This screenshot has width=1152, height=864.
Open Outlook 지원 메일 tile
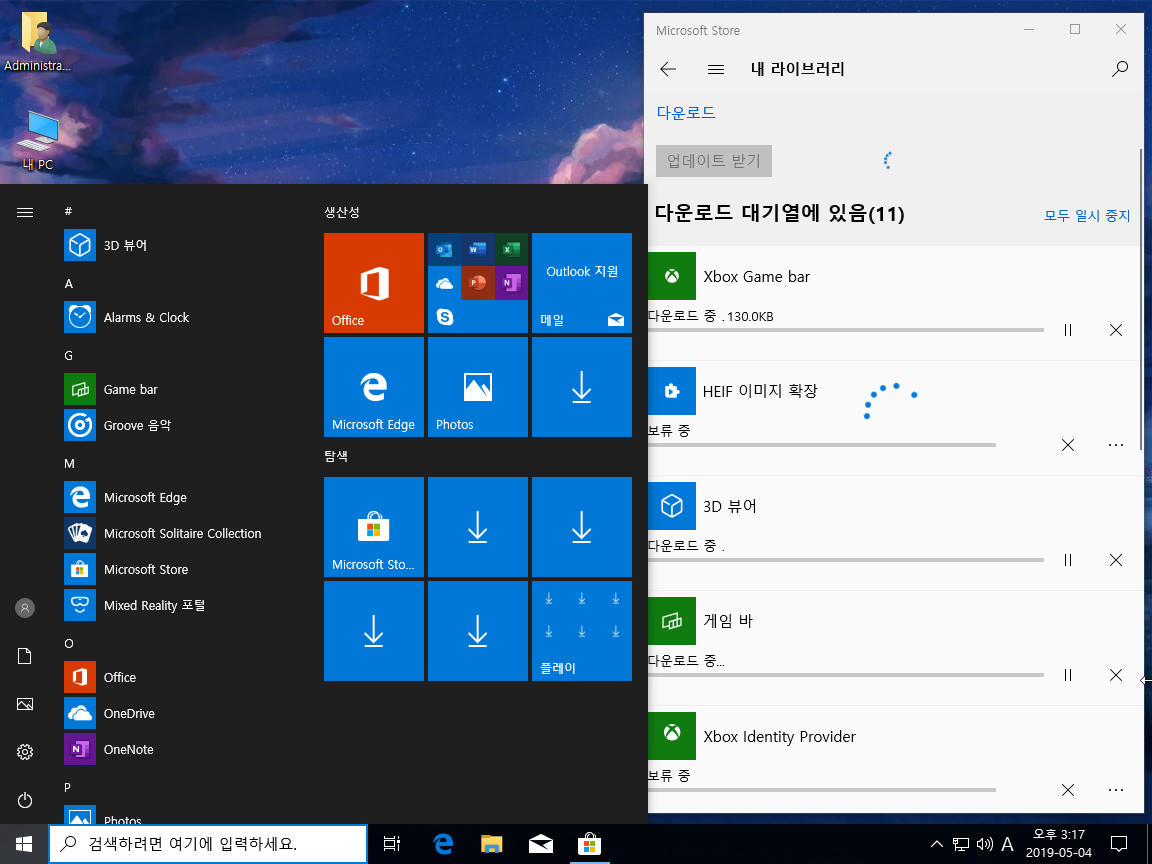coord(582,283)
